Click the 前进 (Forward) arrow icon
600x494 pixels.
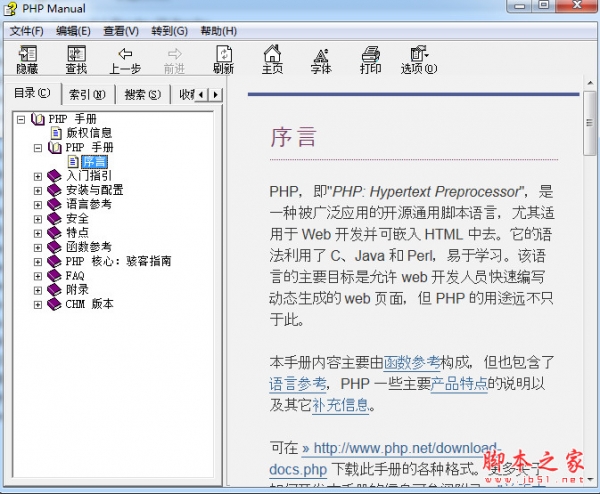point(174,54)
